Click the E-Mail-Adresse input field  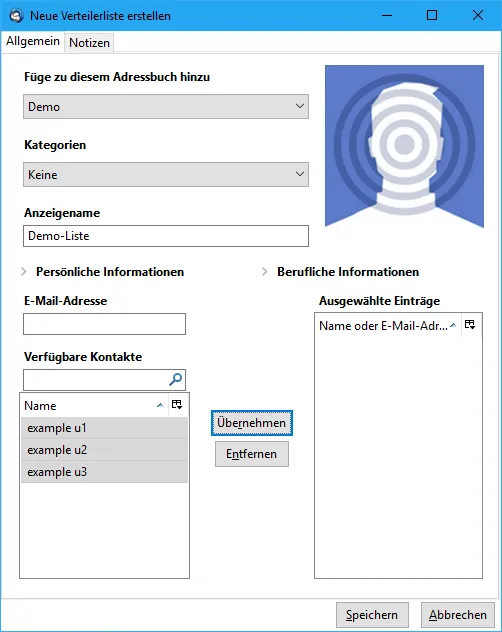point(104,324)
